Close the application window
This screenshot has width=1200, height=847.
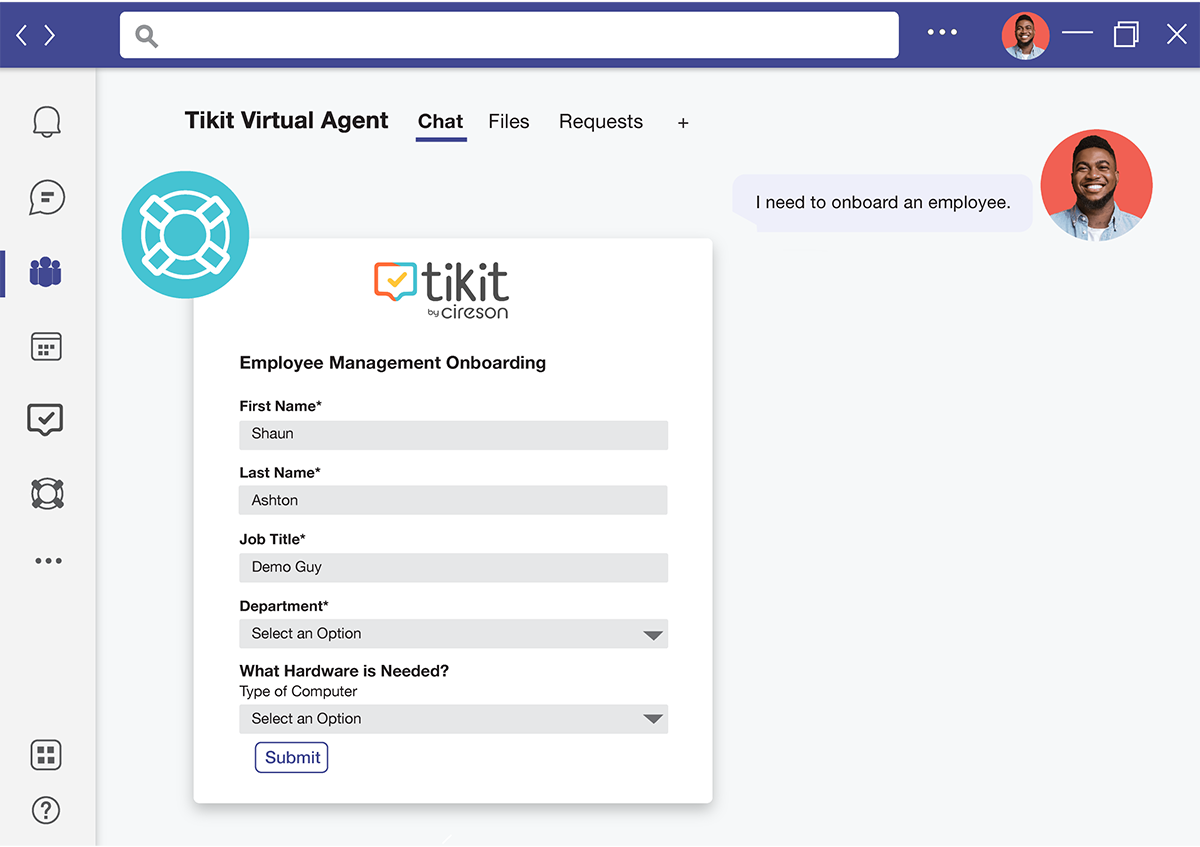[x=1176, y=34]
